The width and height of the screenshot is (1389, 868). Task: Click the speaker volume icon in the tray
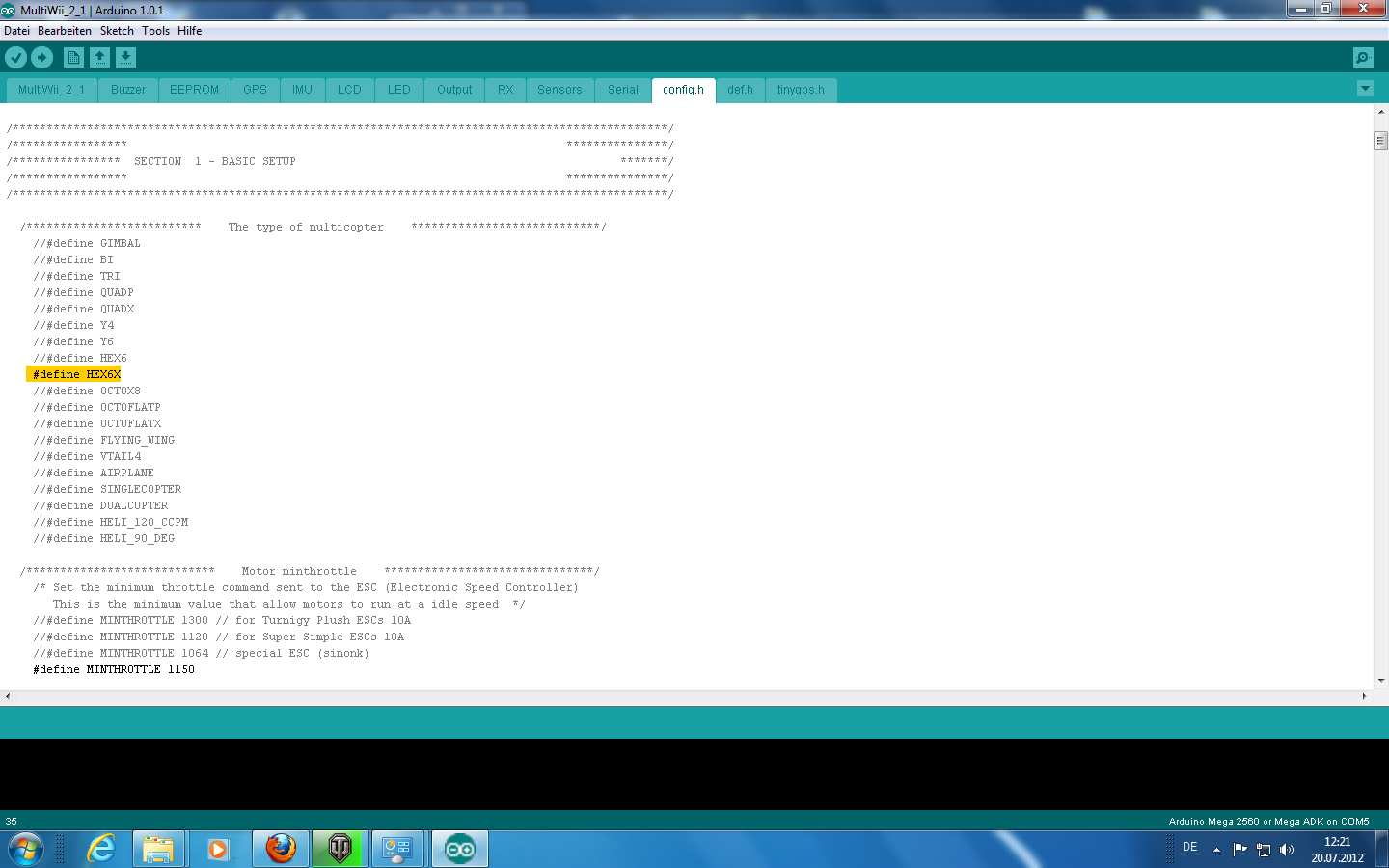coord(1287,850)
